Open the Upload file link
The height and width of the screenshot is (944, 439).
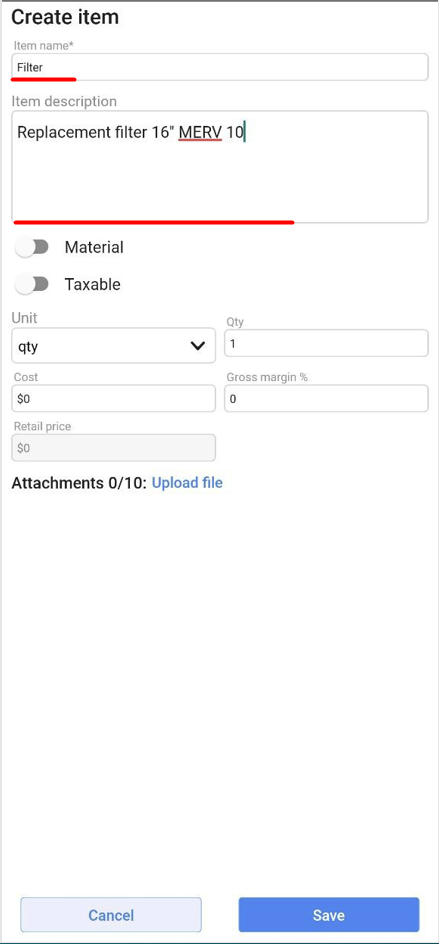click(x=187, y=483)
